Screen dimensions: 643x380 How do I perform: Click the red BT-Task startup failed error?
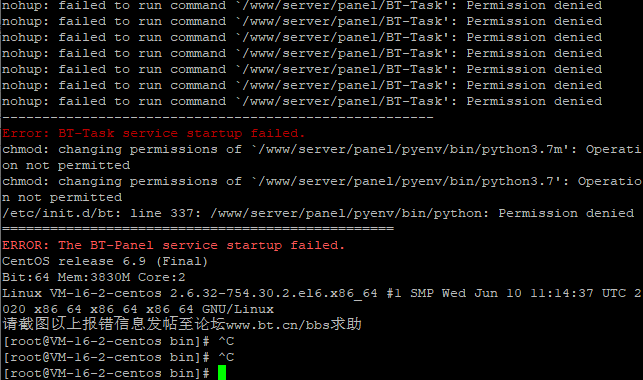(x=154, y=133)
